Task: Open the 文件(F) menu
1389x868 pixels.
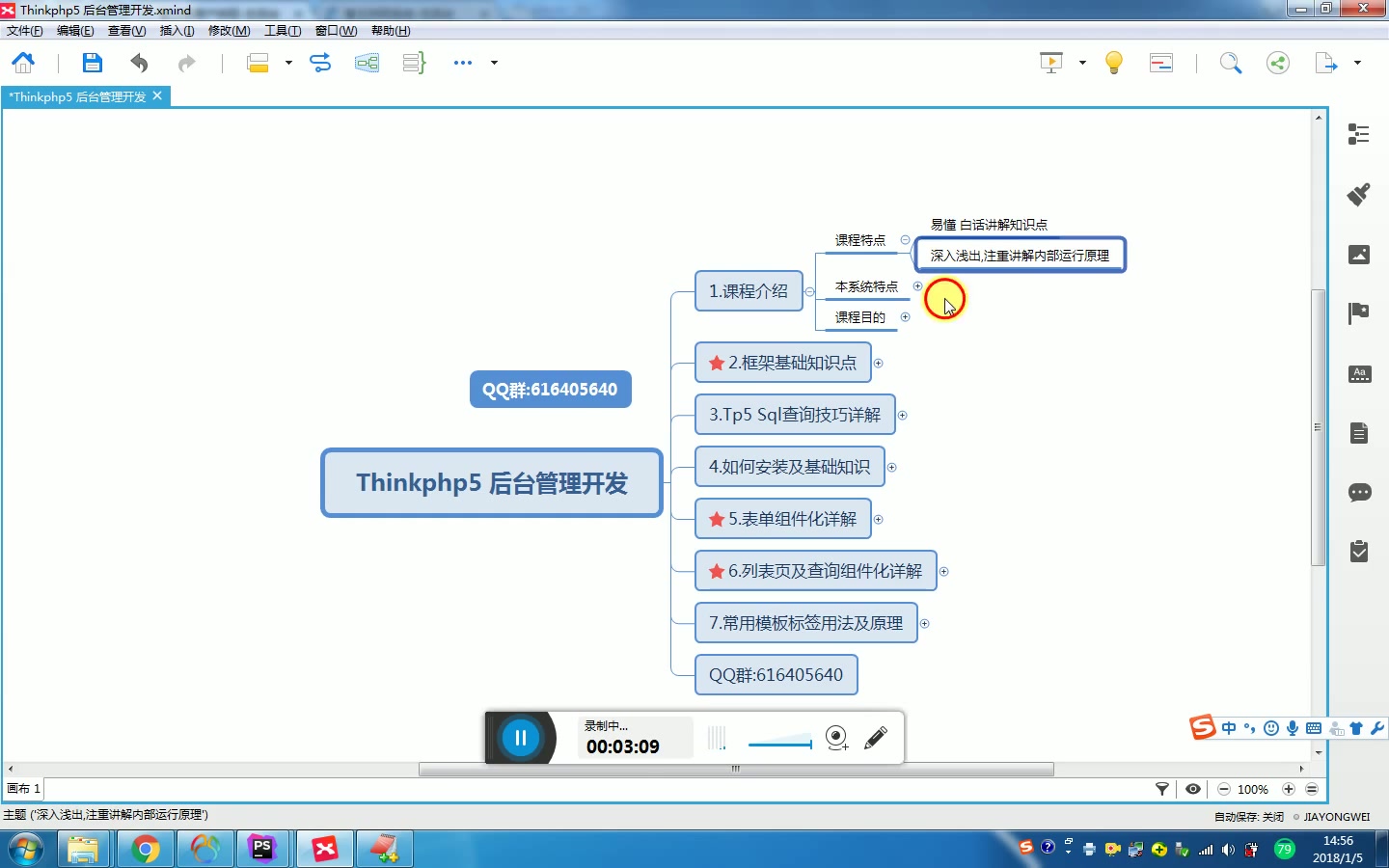Action: [x=25, y=31]
